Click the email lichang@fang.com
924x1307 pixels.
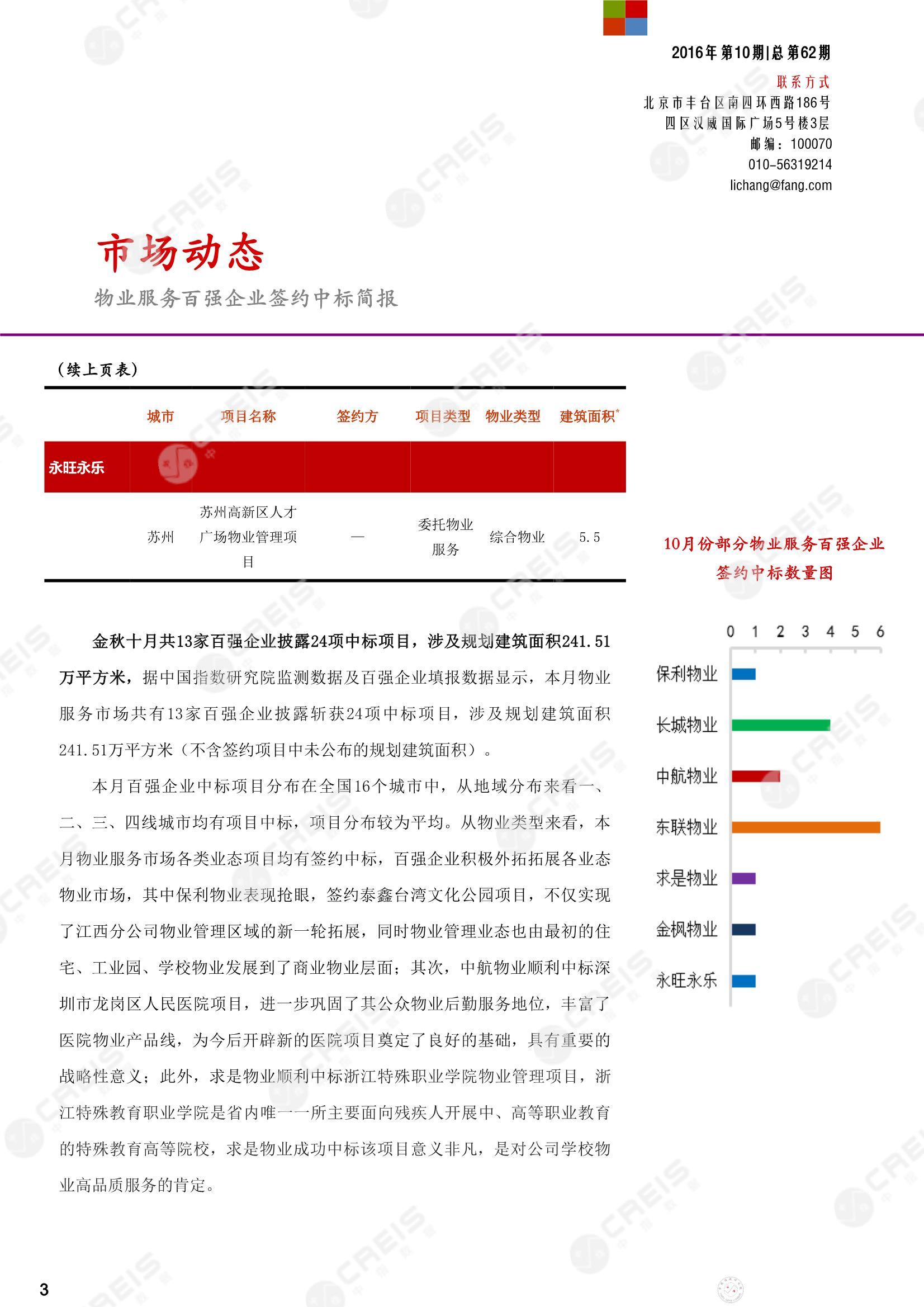click(x=780, y=186)
